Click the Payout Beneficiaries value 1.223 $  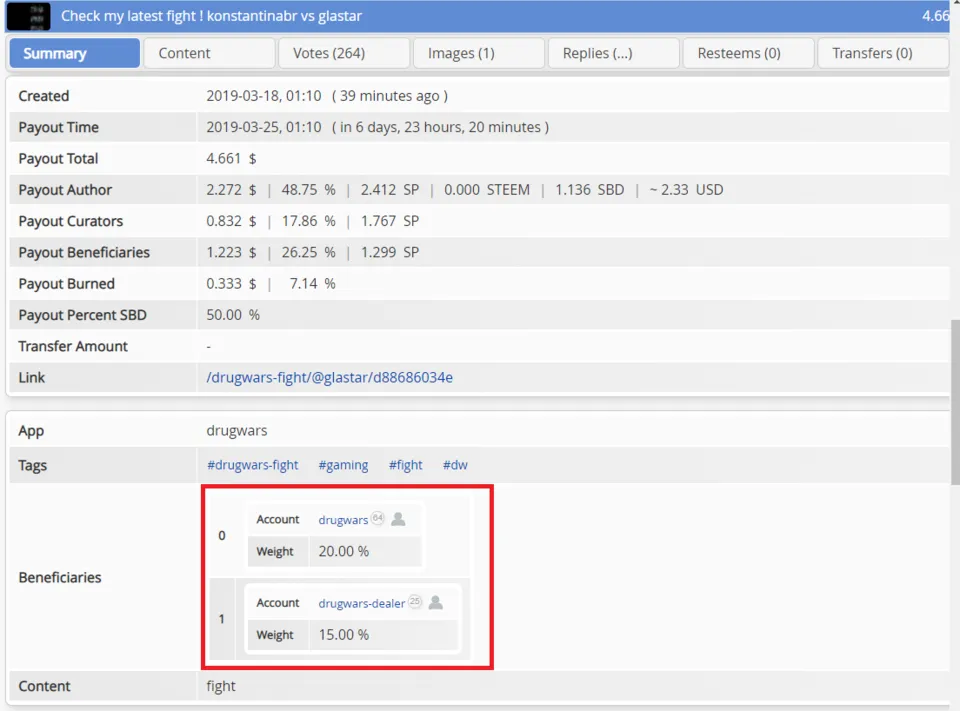(x=231, y=252)
